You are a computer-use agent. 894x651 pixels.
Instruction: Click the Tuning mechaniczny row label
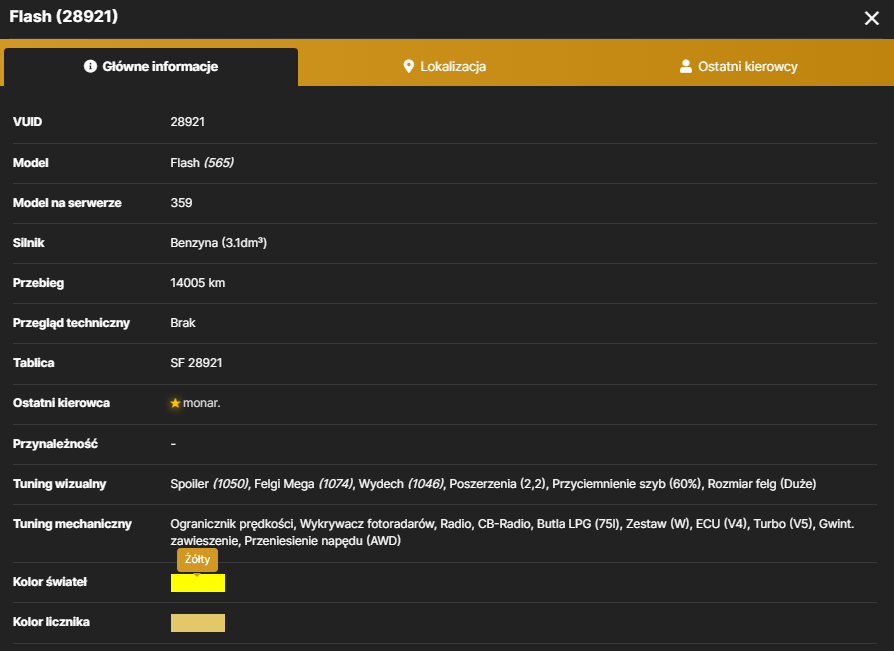72,524
